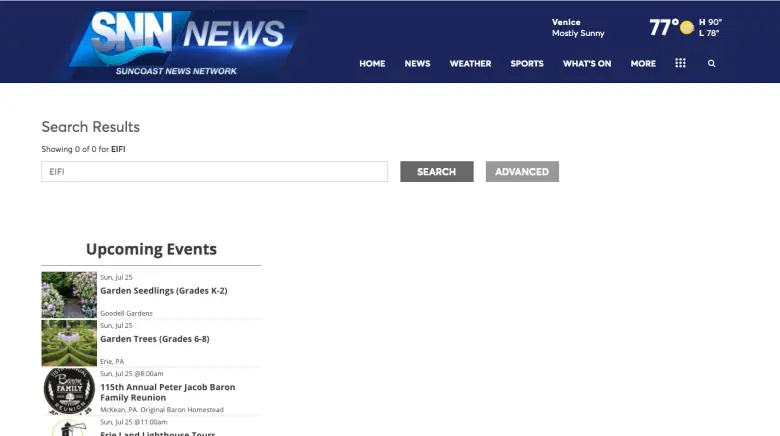The width and height of the screenshot is (780, 436).
Task: Go to the SPORTS section
Action: tap(527, 63)
